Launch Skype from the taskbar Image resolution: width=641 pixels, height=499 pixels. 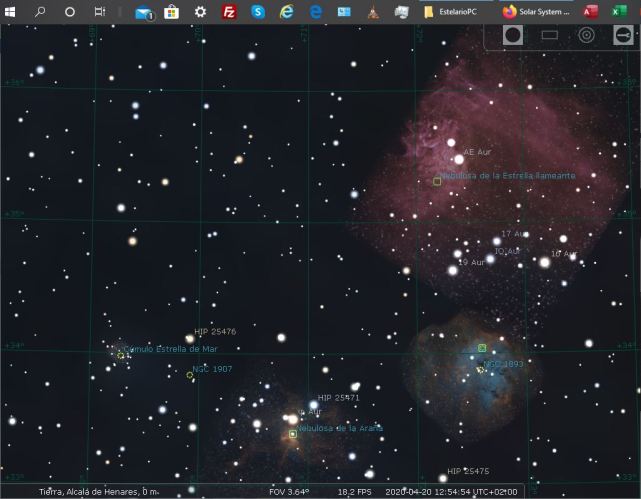[x=258, y=12]
